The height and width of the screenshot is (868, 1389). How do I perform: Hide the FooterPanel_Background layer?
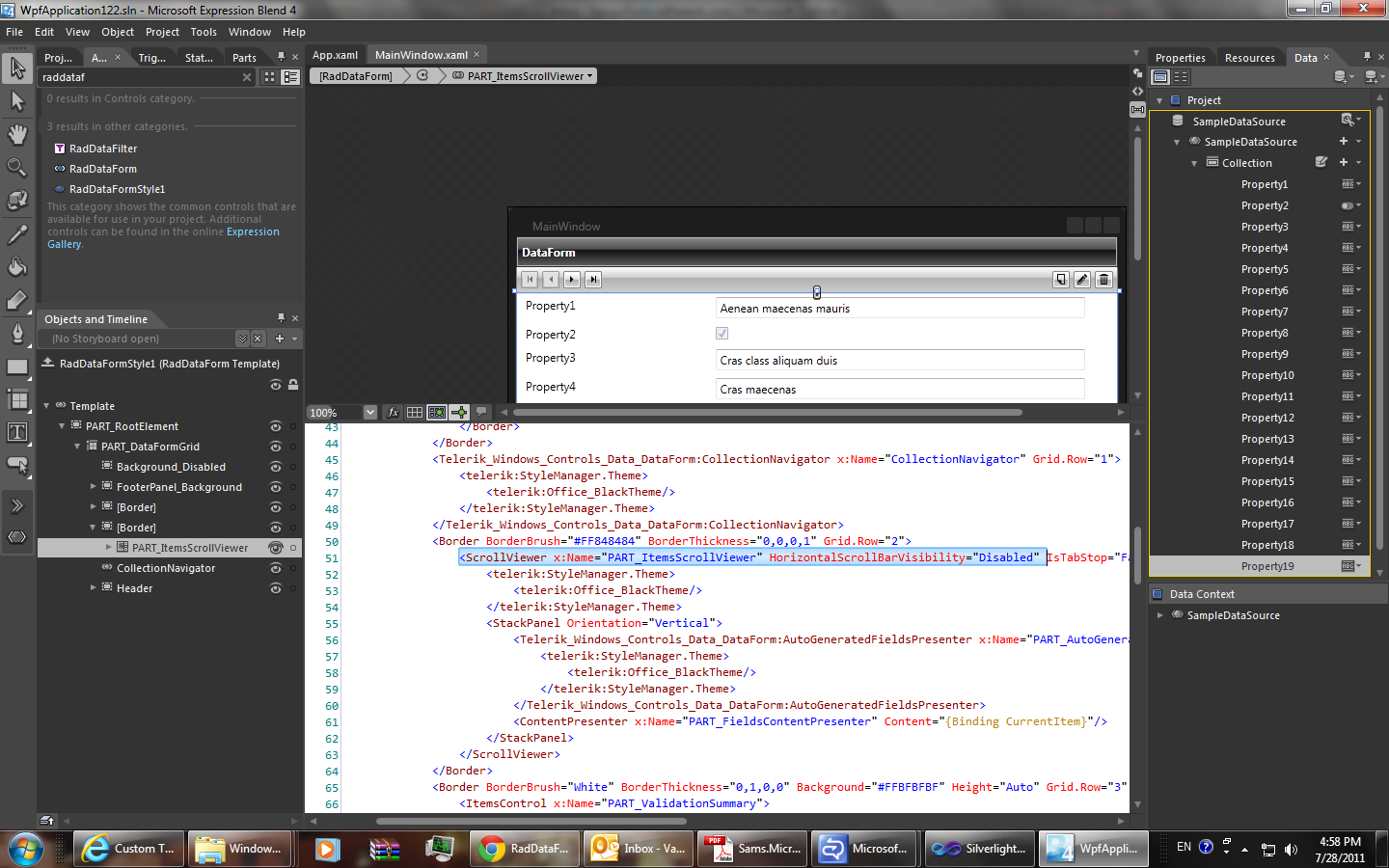pyautogui.click(x=276, y=487)
